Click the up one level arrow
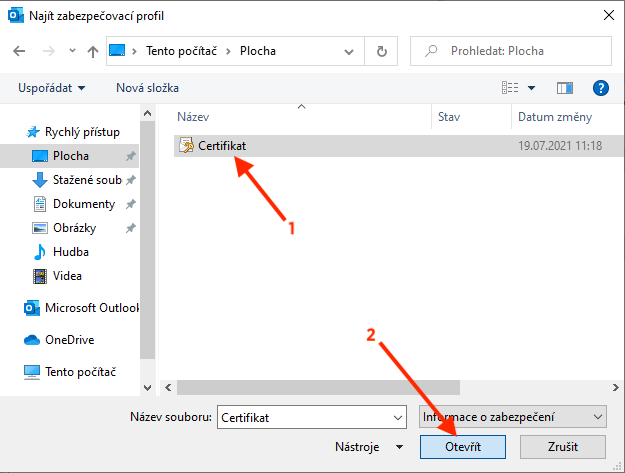 tap(93, 51)
